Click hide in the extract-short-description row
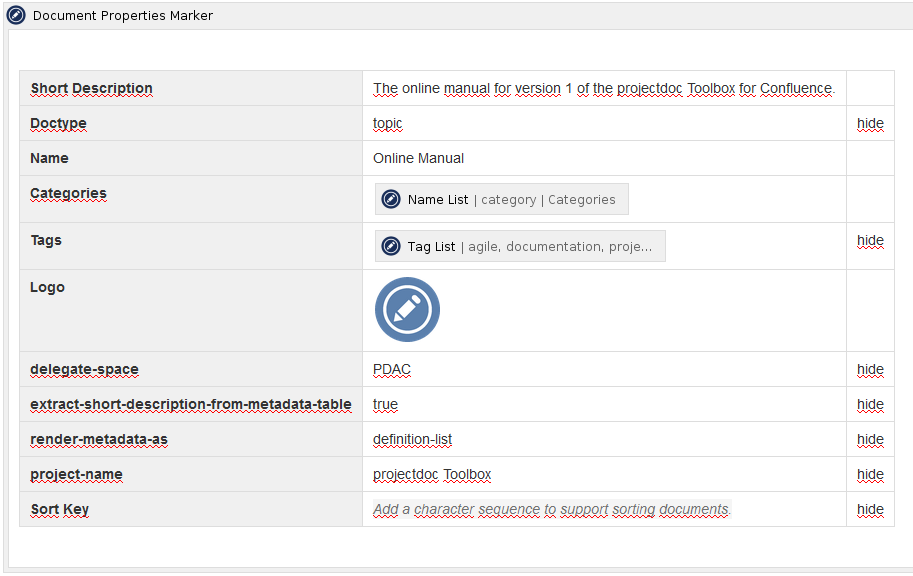913x576 pixels. pyautogui.click(x=870, y=405)
